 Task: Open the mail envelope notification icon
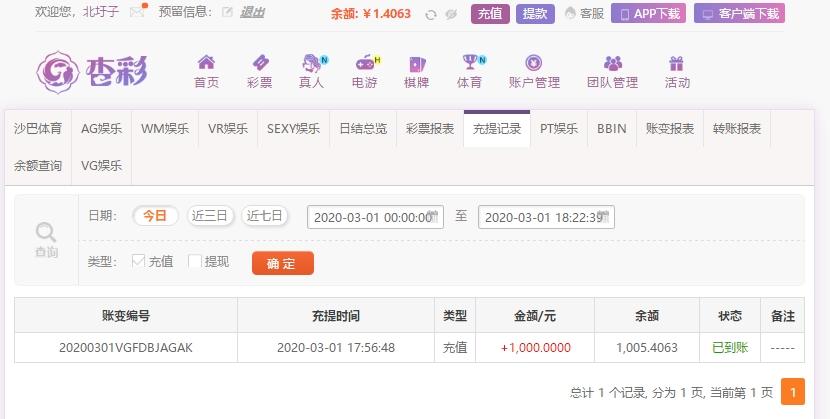pos(138,12)
